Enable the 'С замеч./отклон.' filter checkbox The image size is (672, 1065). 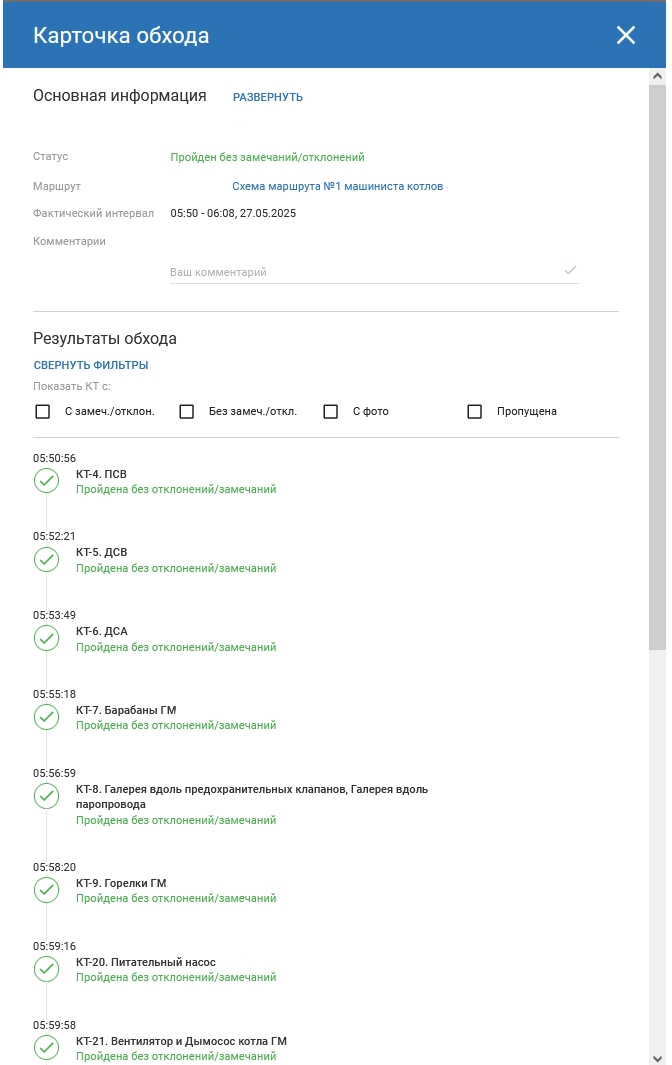(x=43, y=412)
